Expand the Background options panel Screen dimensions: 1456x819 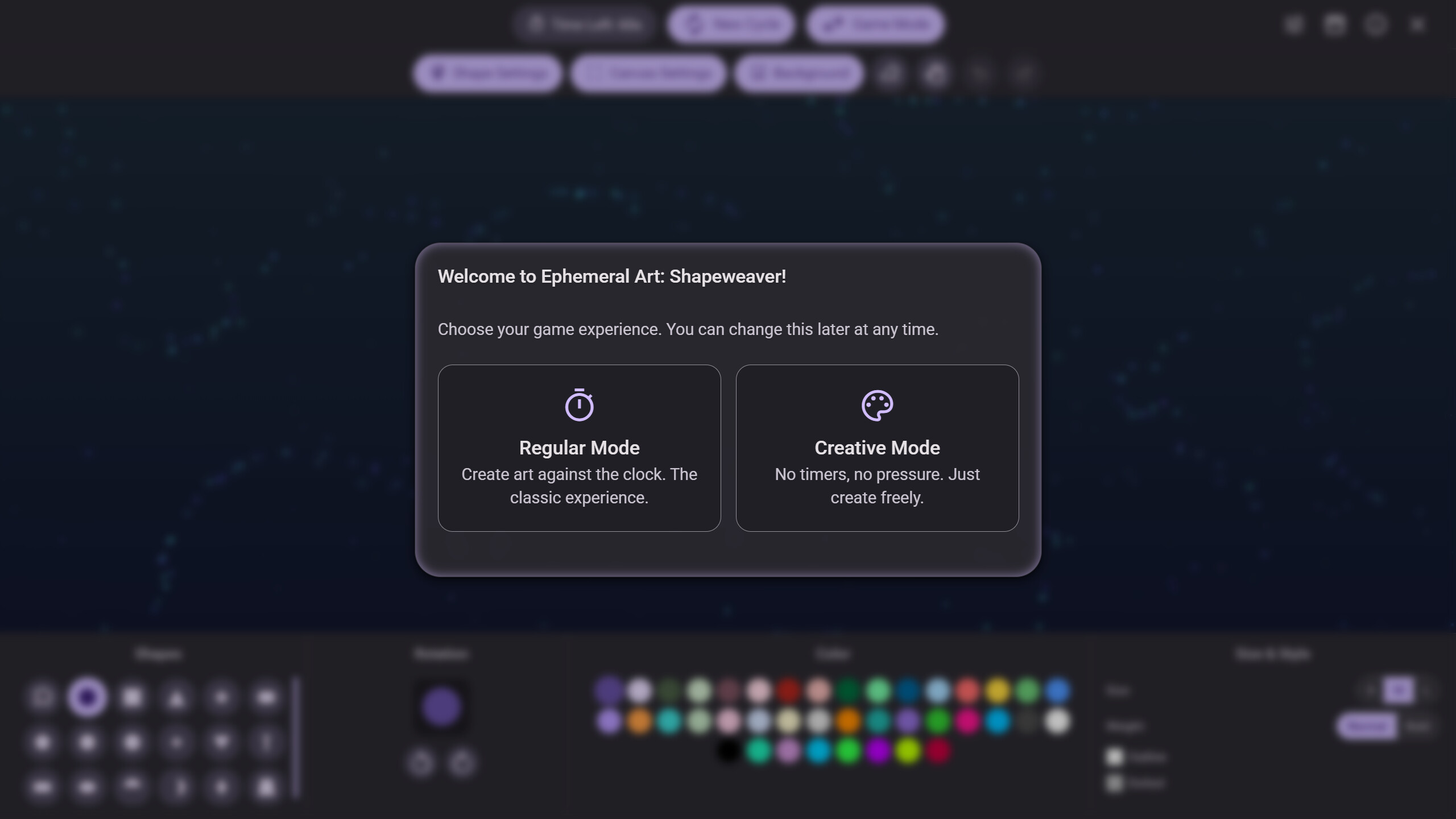(797, 73)
